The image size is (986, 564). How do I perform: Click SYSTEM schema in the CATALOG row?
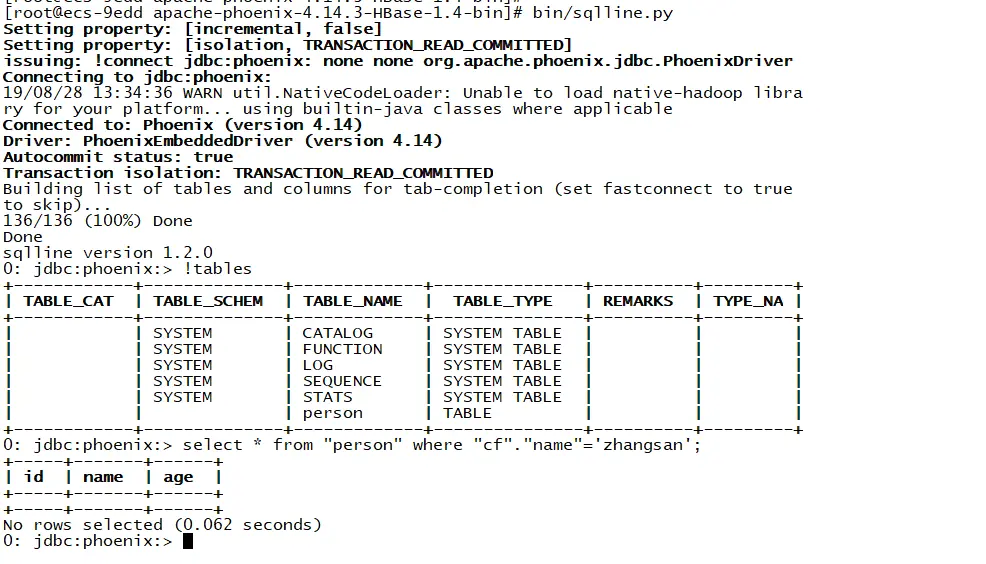pos(182,333)
